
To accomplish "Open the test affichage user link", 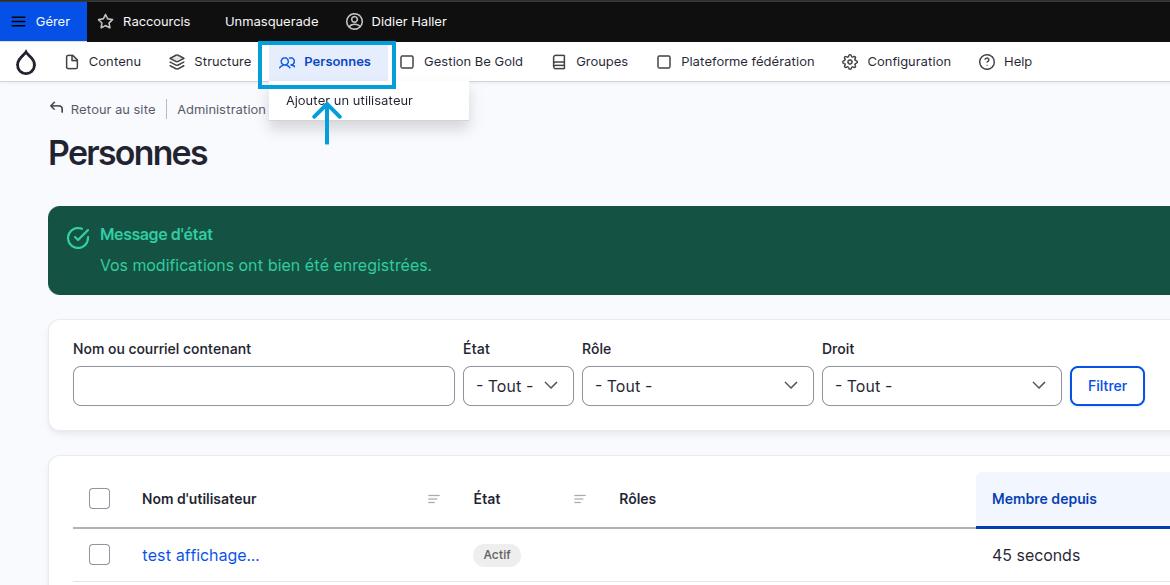I will pos(201,555).
